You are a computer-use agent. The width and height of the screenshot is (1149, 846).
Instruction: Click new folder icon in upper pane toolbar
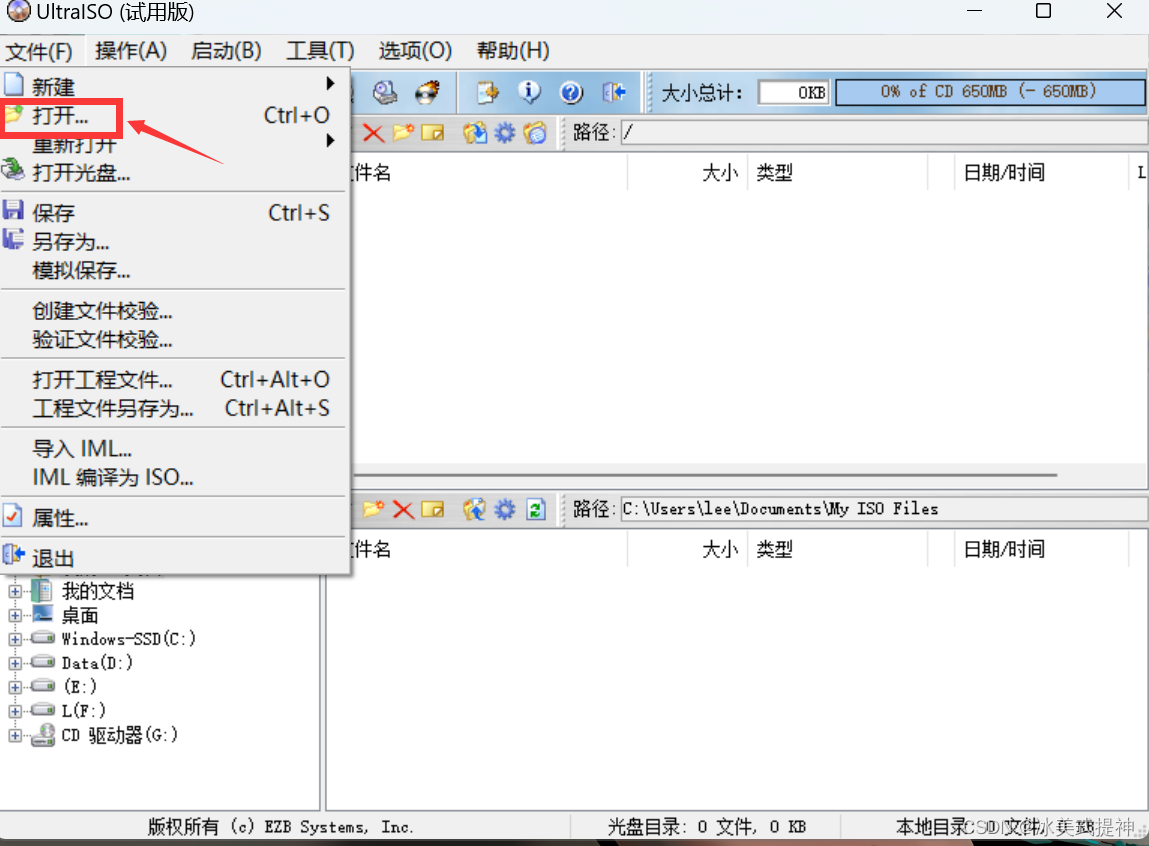(402, 133)
